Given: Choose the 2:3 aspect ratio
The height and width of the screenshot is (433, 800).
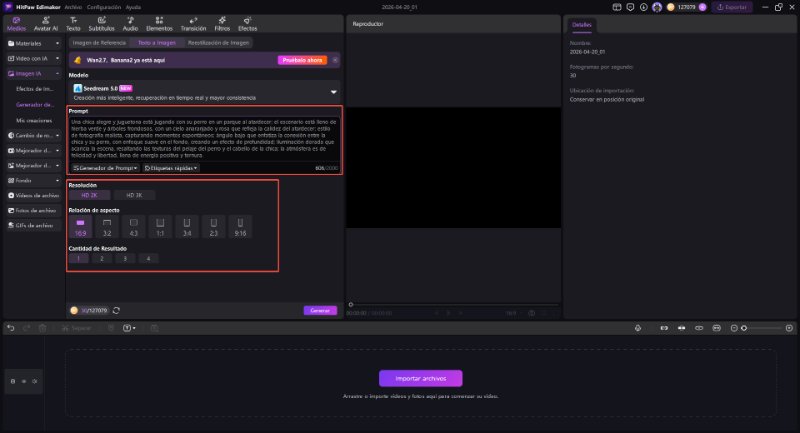Looking at the screenshot, I should point(213,227).
